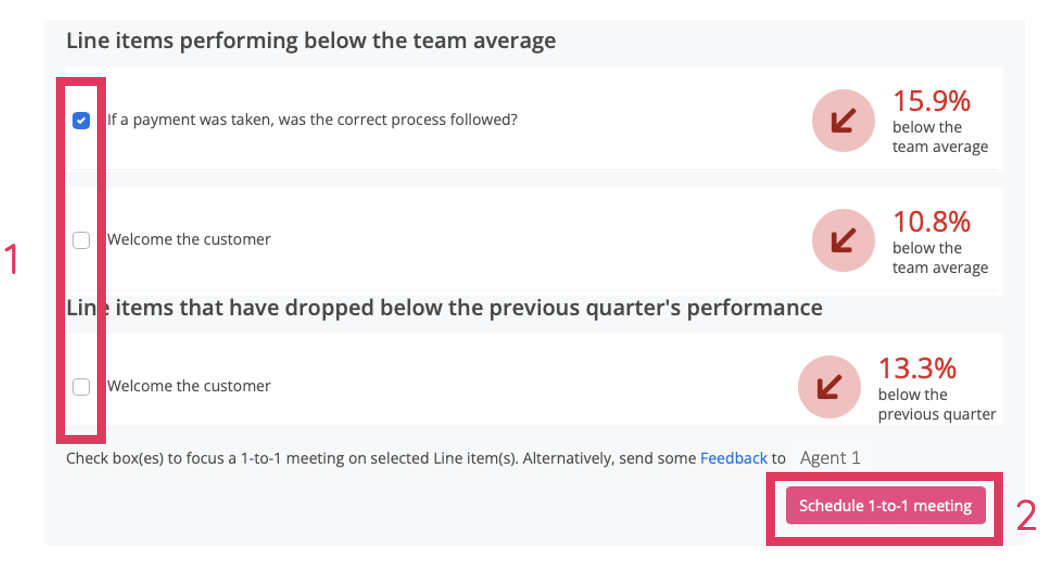Click the down-arrow icon next to 13.3%

coord(830,386)
